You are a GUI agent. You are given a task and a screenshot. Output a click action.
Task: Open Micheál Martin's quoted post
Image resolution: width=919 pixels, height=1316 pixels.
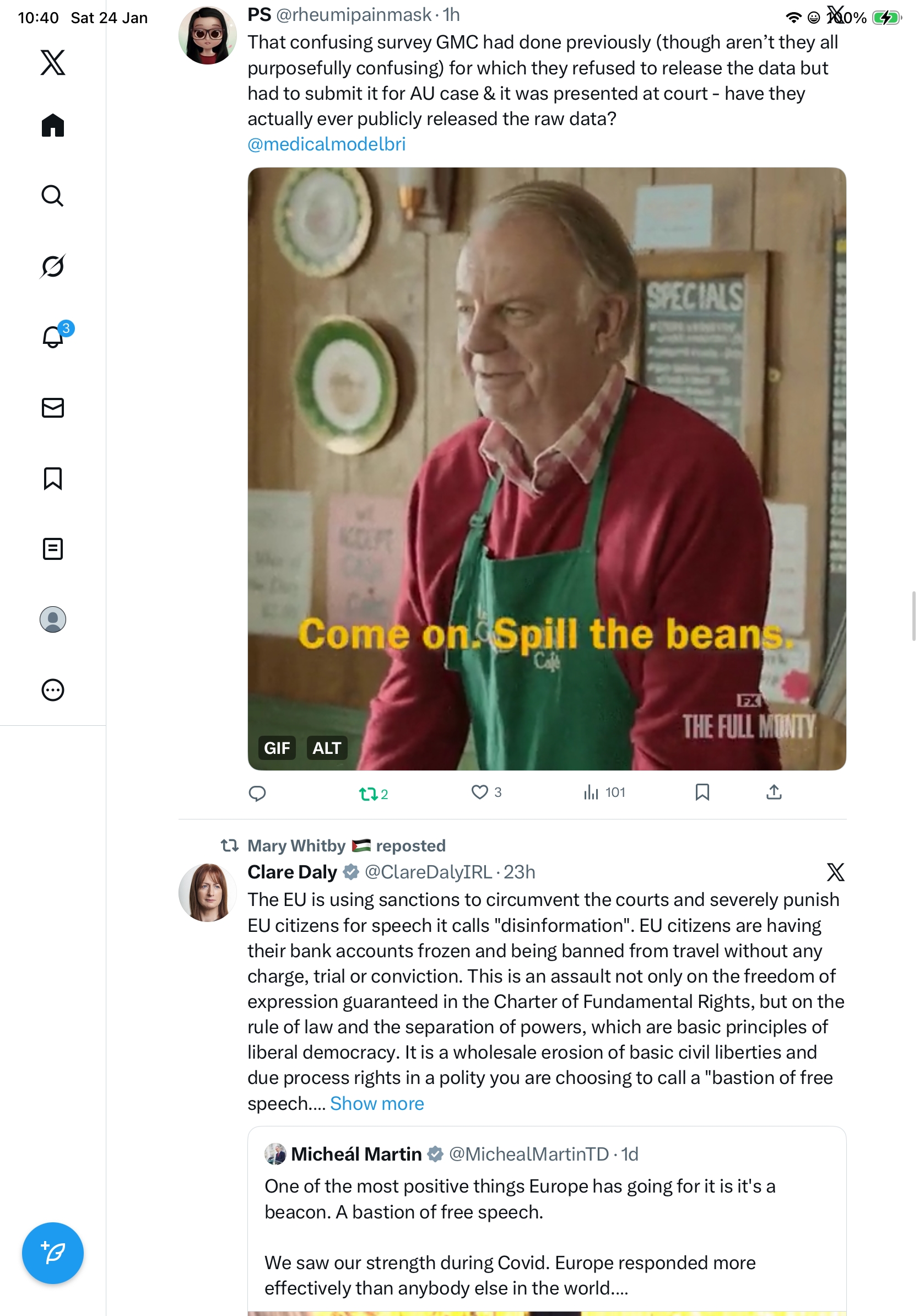(x=547, y=1220)
